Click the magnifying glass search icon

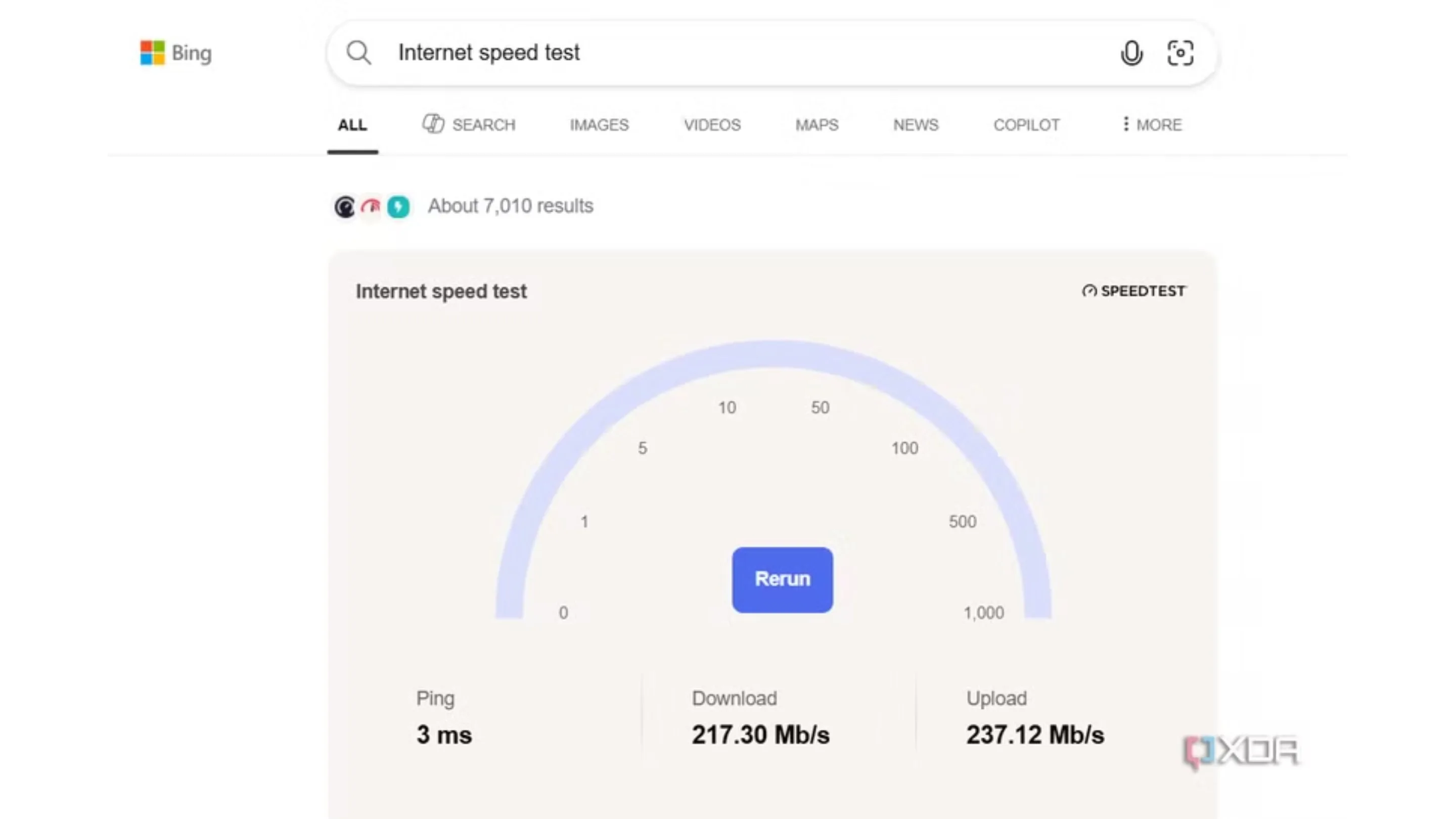click(x=359, y=53)
